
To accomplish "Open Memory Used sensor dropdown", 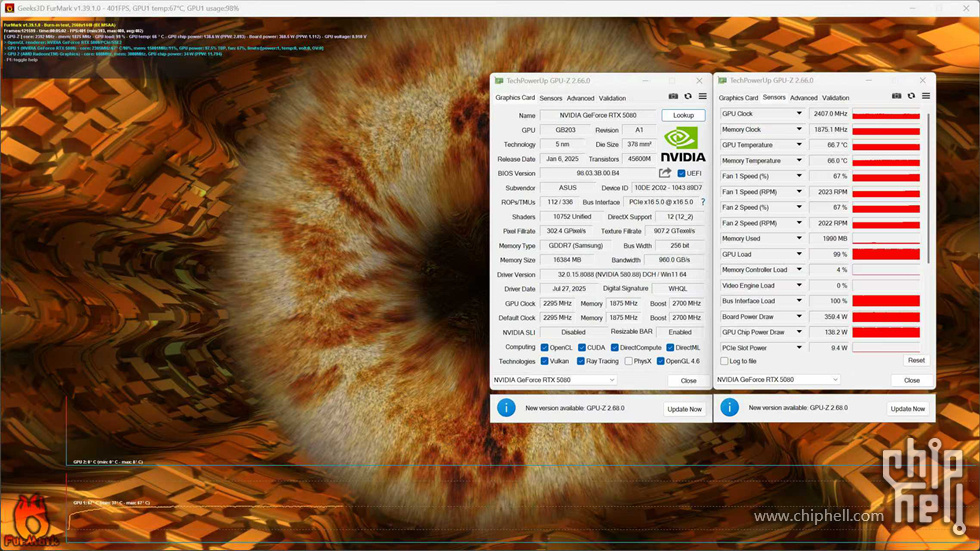I will pyautogui.click(x=799, y=239).
